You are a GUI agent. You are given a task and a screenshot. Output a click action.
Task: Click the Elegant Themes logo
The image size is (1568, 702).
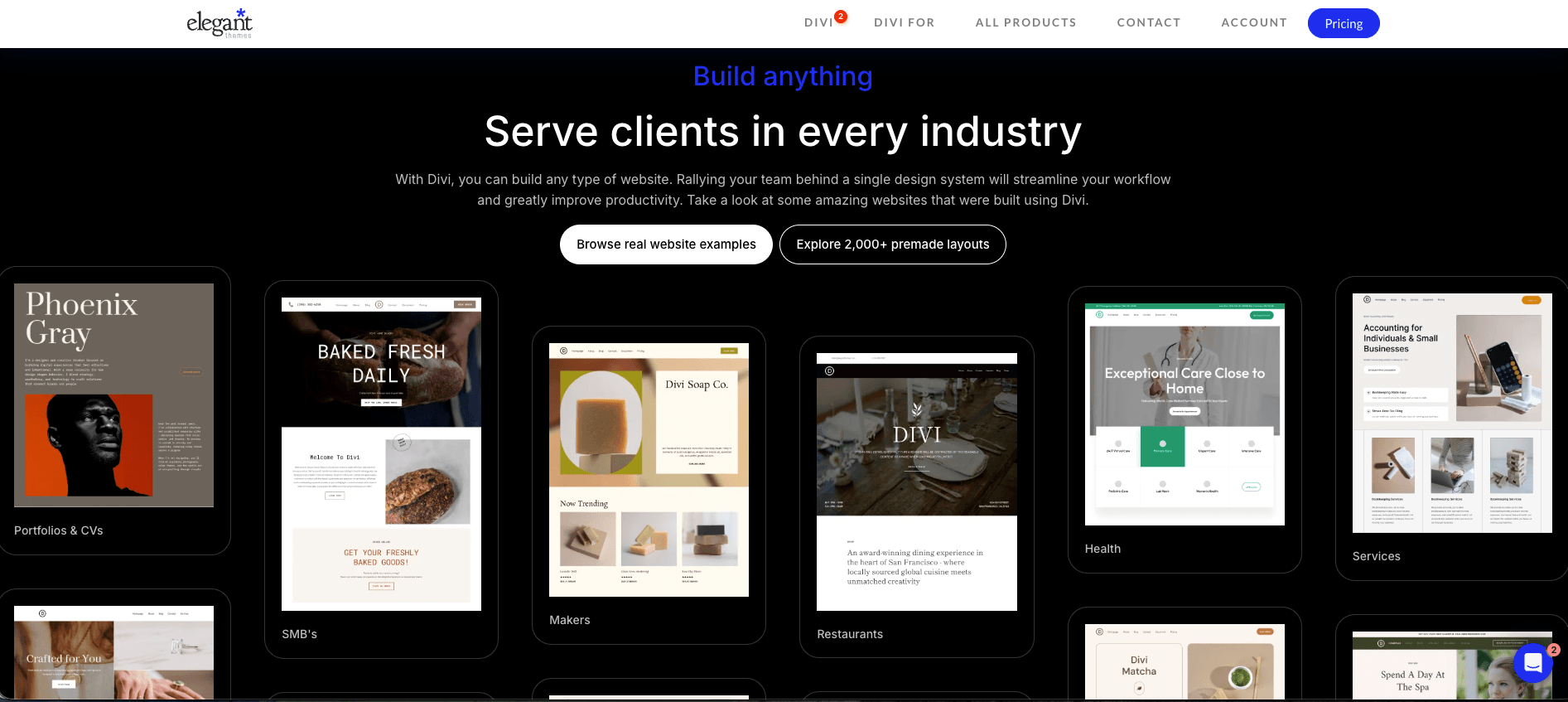point(220,23)
